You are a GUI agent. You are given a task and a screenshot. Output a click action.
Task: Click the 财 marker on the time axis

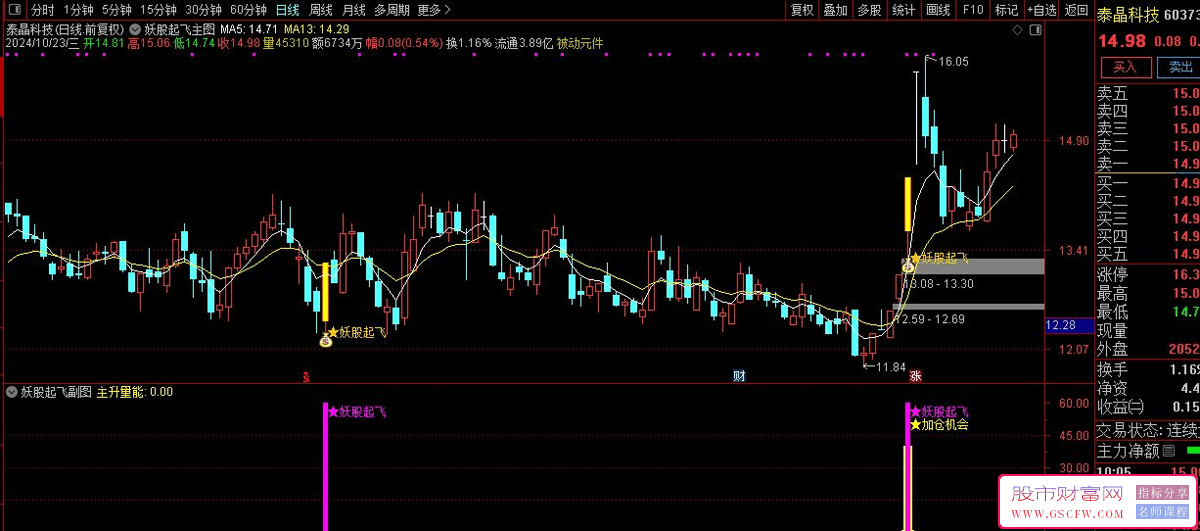(x=739, y=377)
